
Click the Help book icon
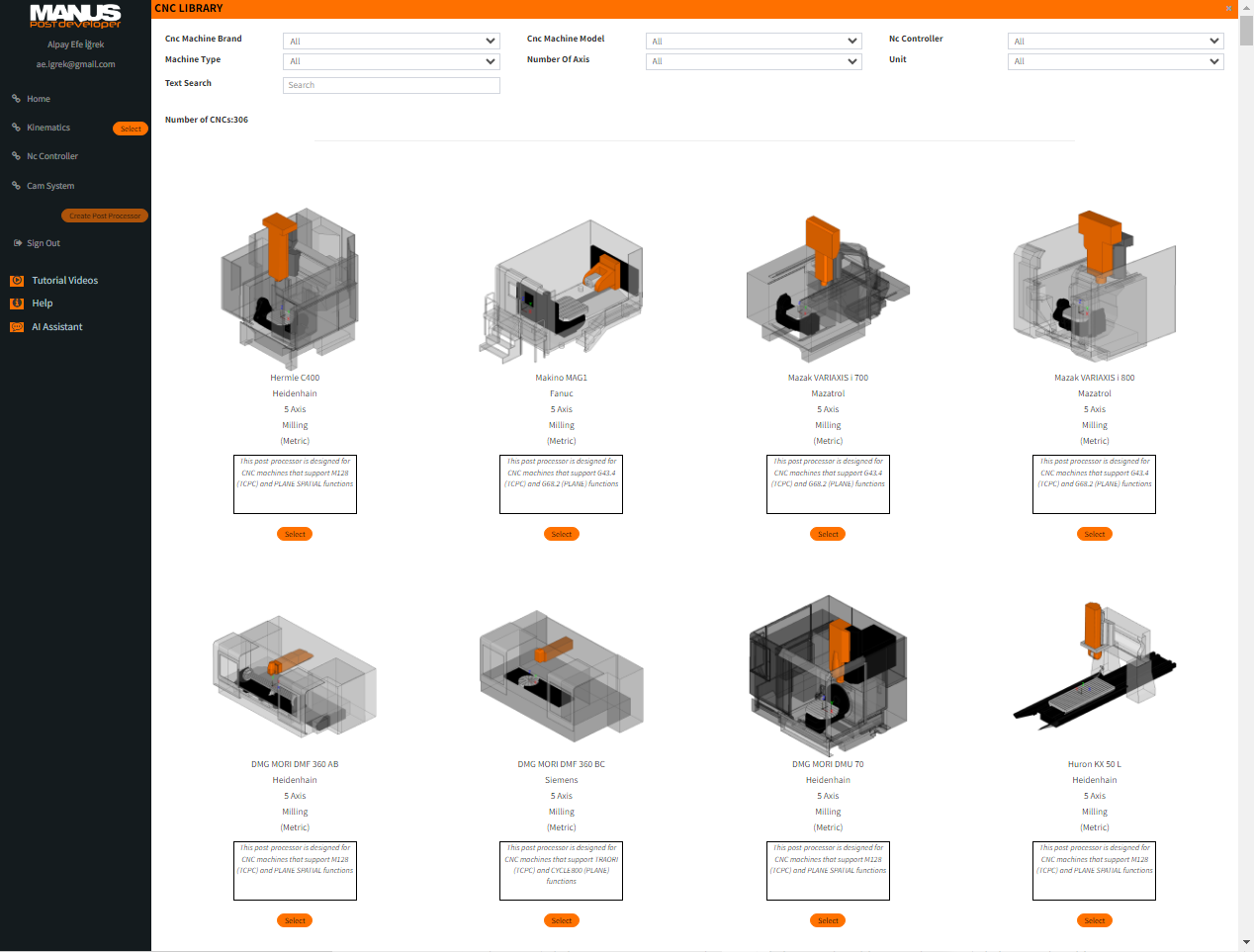tap(17, 303)
